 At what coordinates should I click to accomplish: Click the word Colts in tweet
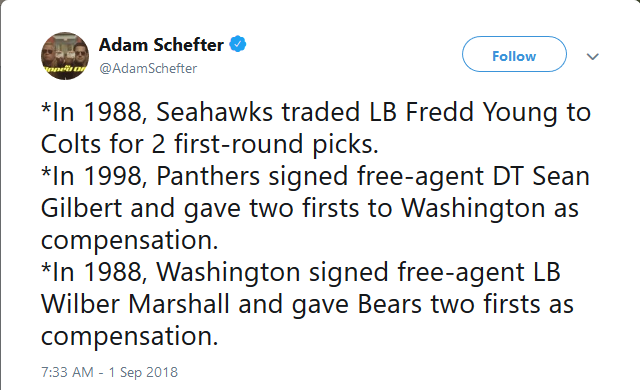(x=72, y=144)
